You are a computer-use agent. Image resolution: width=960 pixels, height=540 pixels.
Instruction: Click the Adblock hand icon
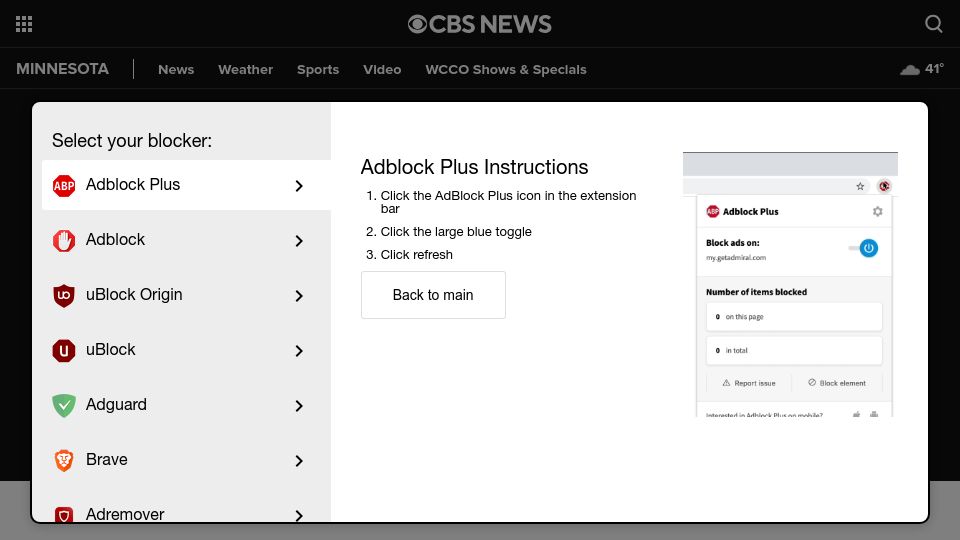[x=64, y=241]
